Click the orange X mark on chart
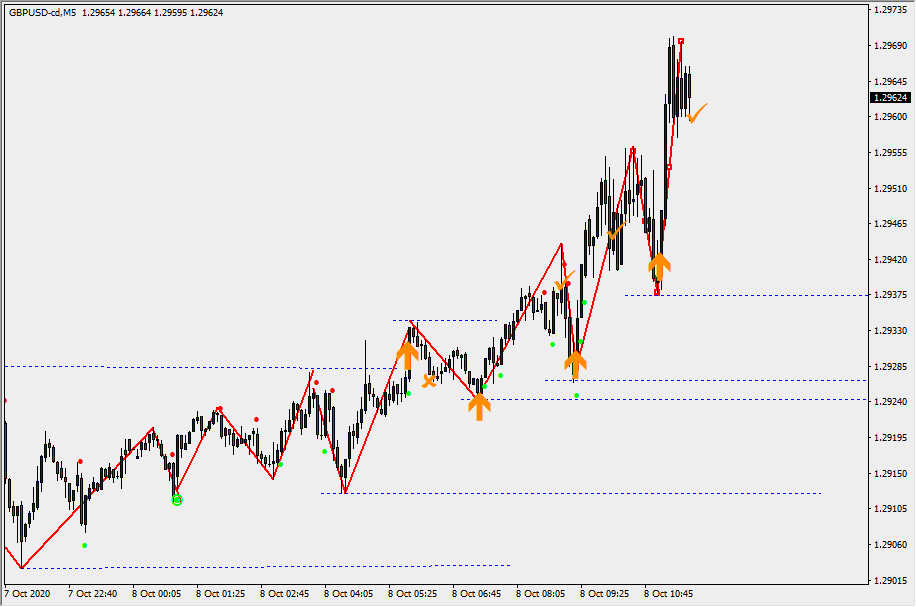The image size is (916, 607). coord(429,381)
